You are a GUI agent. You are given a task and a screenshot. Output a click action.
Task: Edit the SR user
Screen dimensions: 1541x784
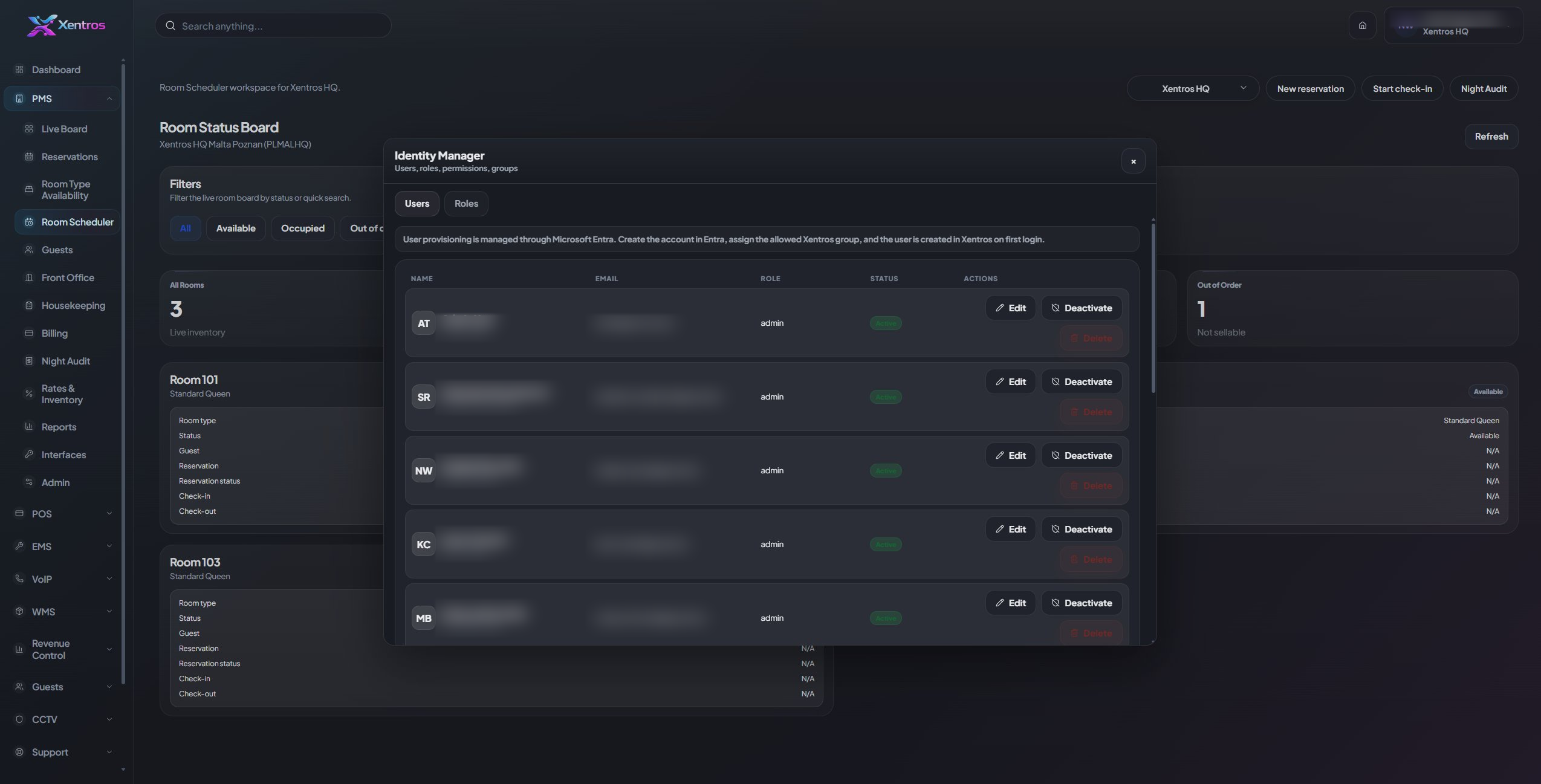click(x=1011, y=381)
